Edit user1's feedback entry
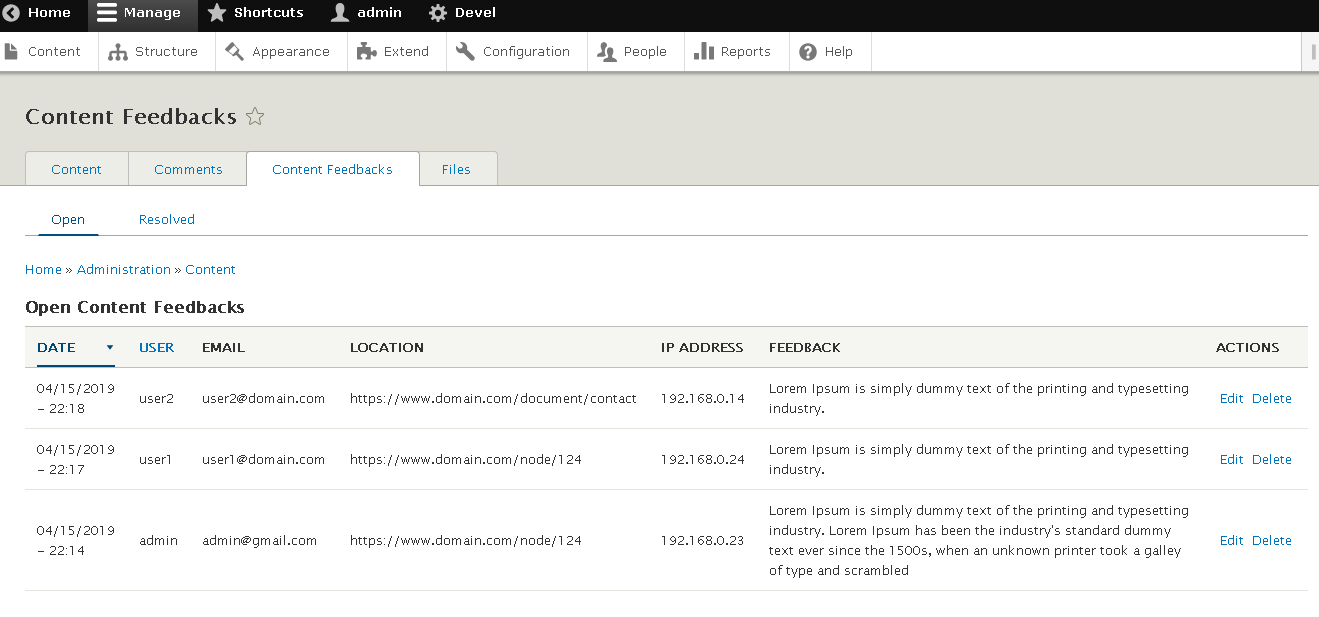 pos(1231,459)
